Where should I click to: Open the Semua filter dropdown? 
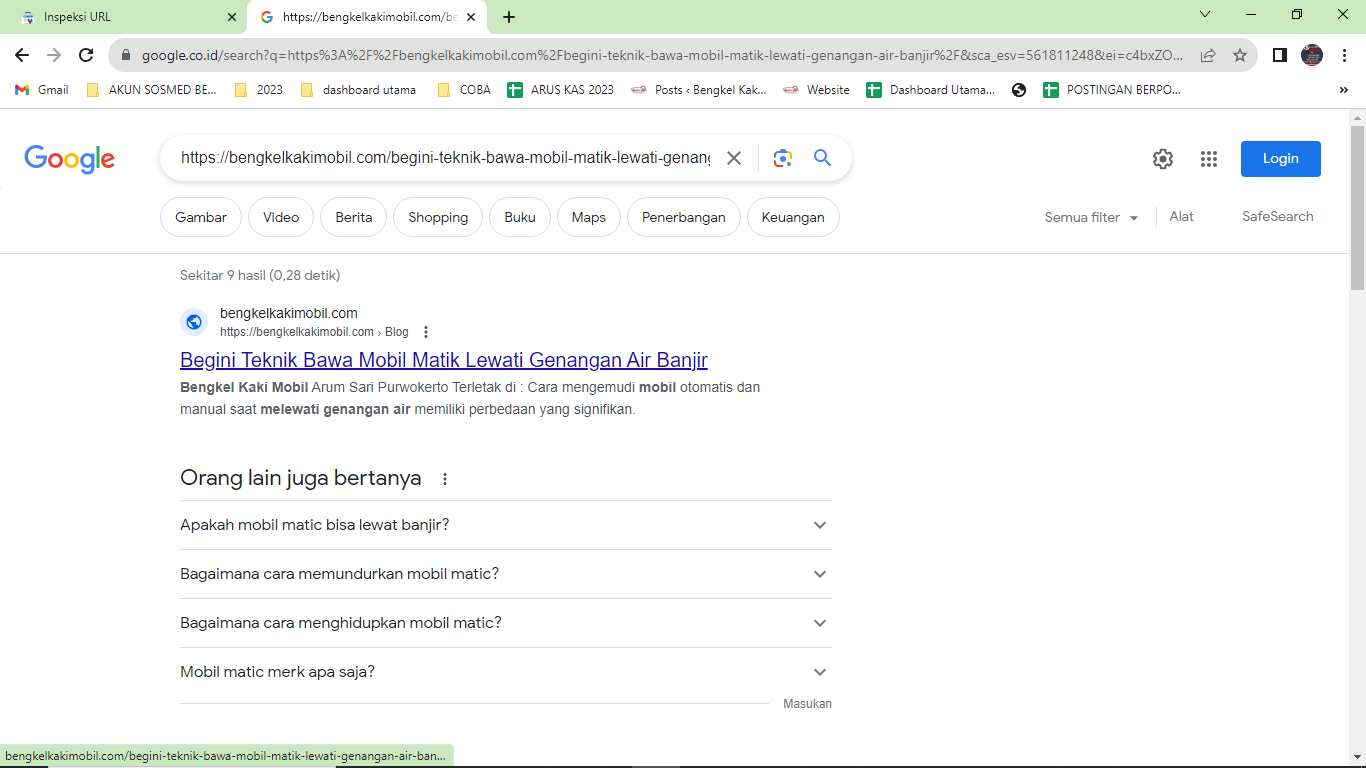tap(1091, 217)
